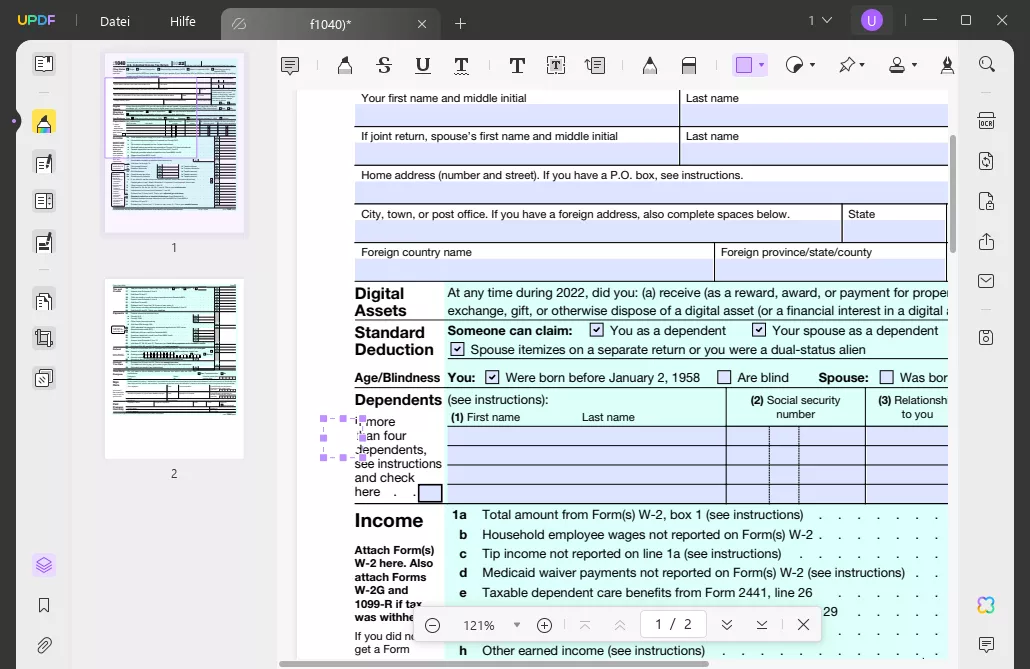Image resolution: width=1030 pixels, height=669 pixels.
Task: Select the Underline annotation tool
Action: pyautogui.click(x=422, y=64)
